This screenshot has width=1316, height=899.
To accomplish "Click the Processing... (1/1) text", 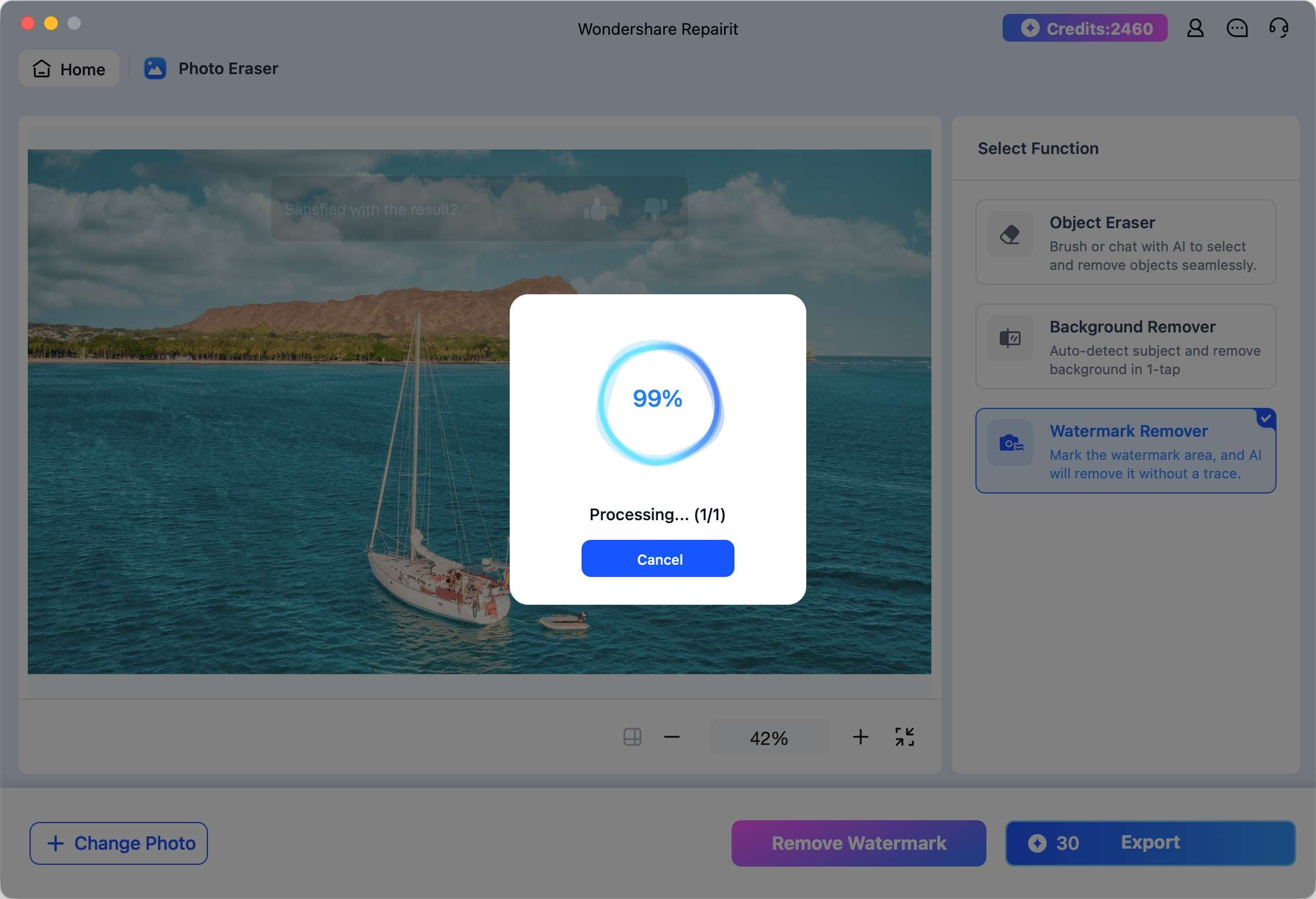I will coord(657,514).
